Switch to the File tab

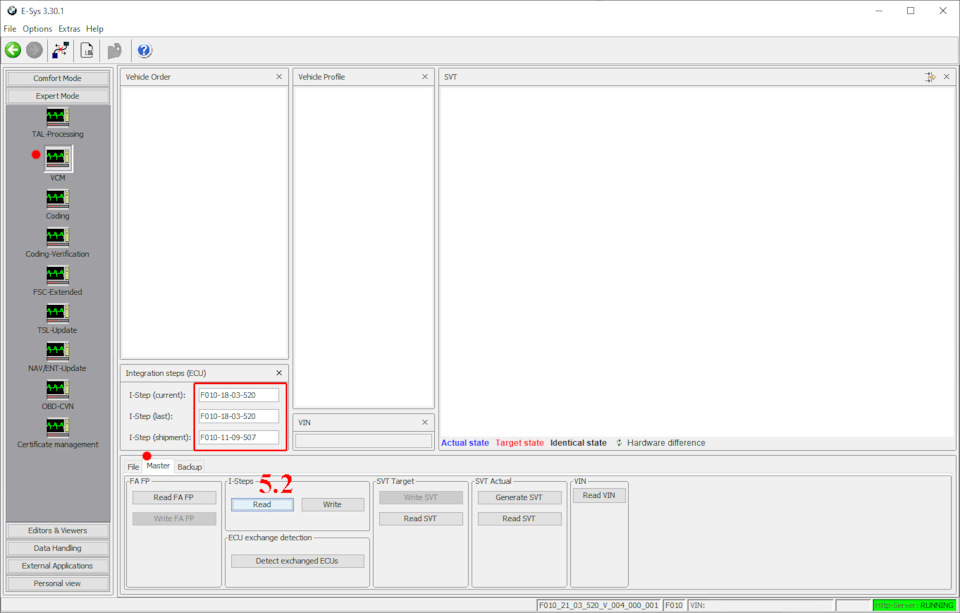tap(133, 467)
